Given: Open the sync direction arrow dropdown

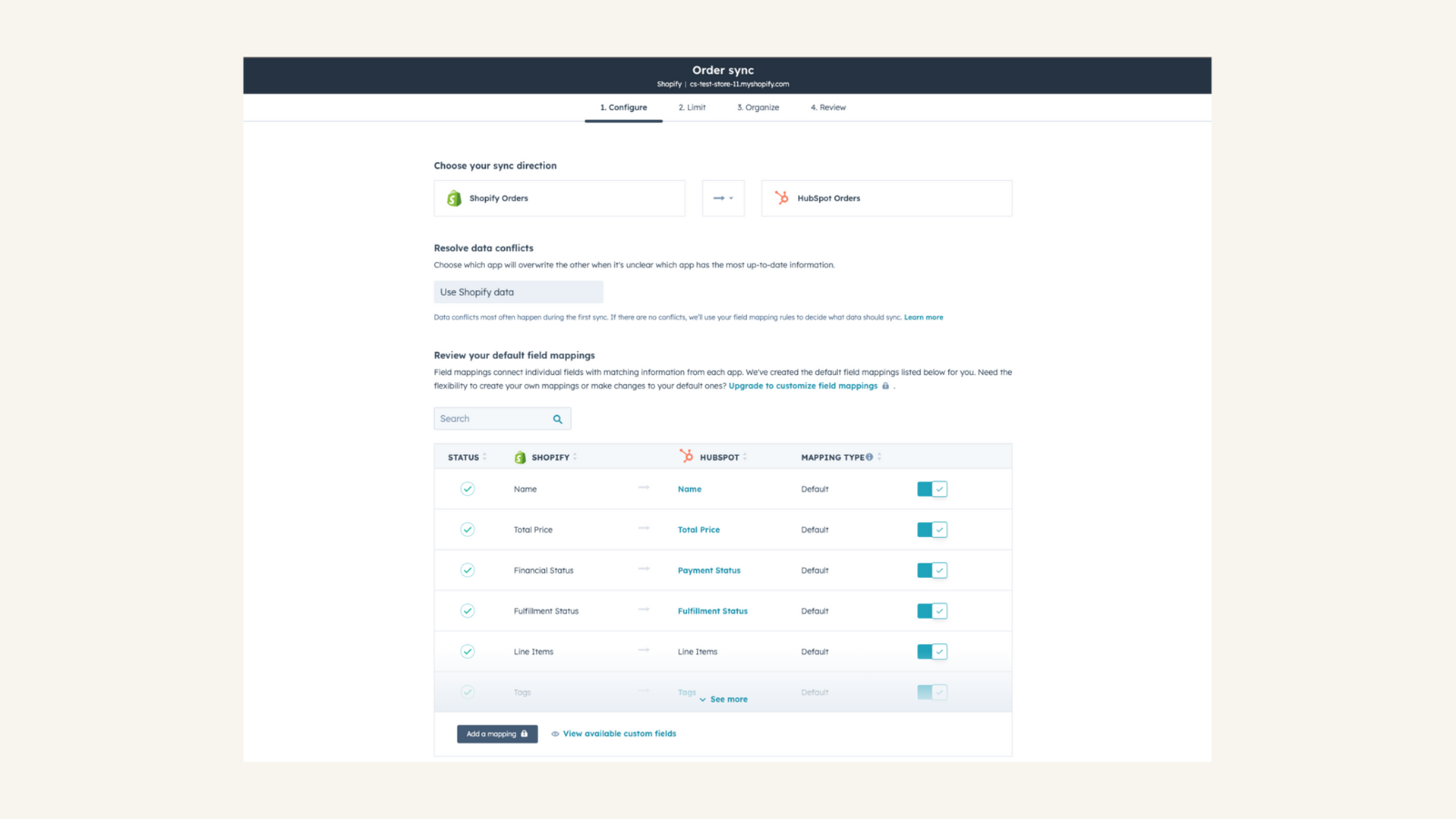Looking at the screenshot, I should [x=723, y=197].
